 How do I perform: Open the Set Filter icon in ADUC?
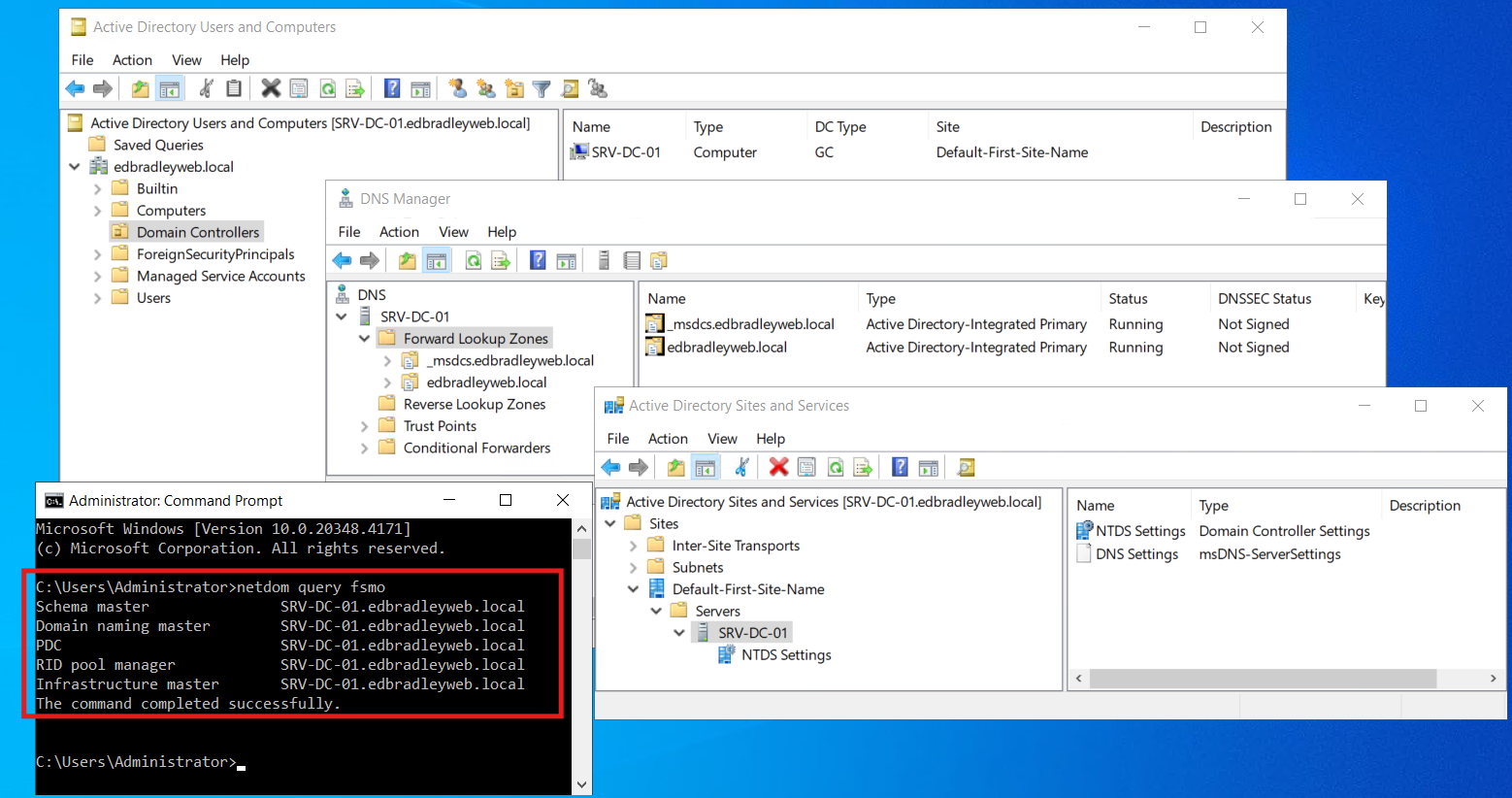click(542, 88)
